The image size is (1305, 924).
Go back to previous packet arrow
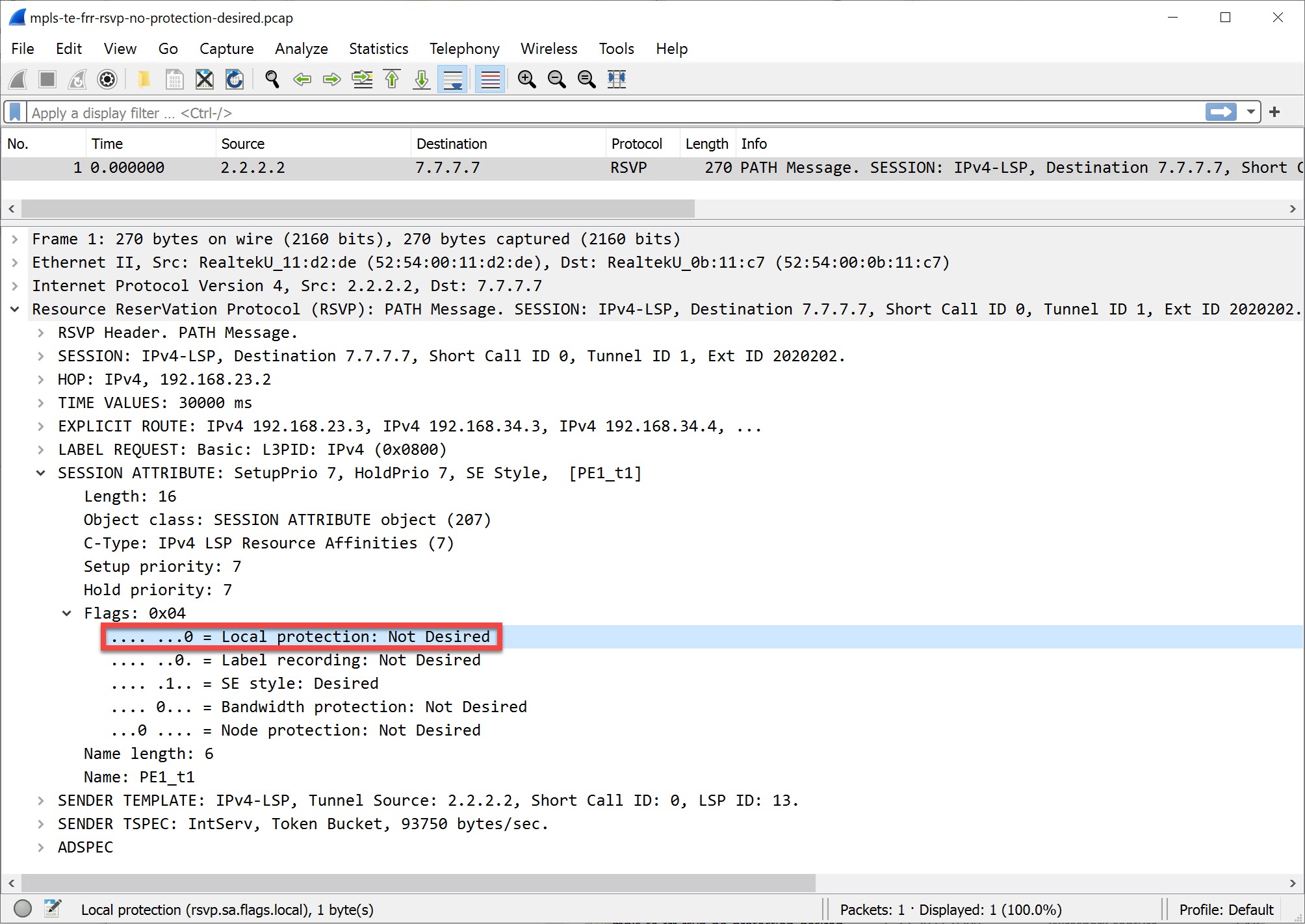coord(302,79)
